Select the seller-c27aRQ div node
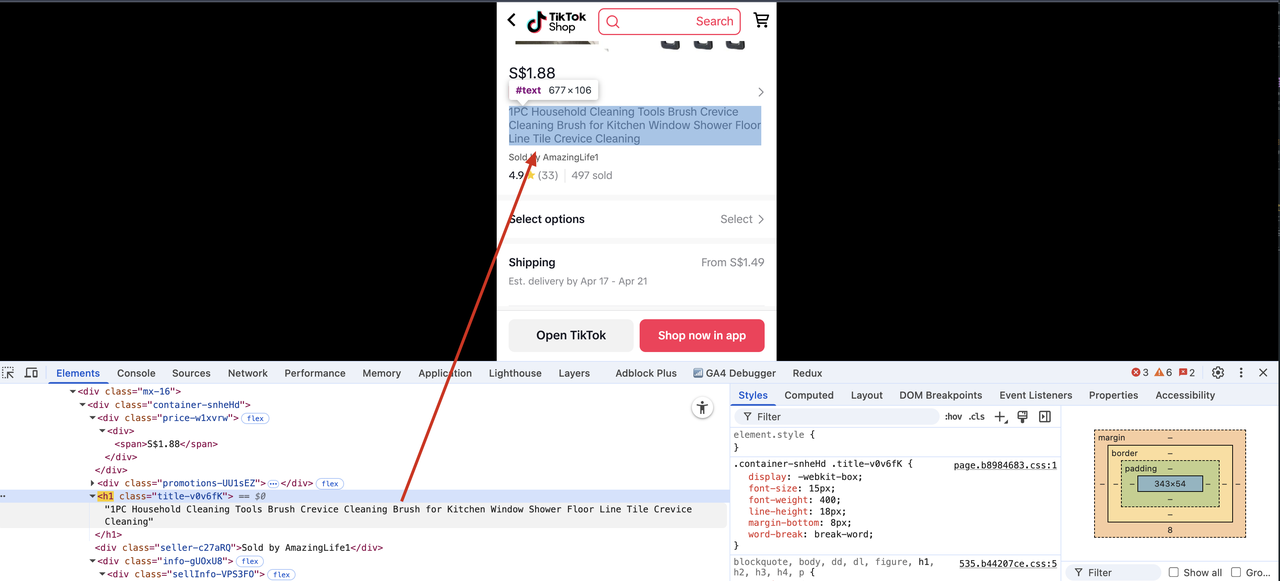The width and height of the screenshot is (1280, 581). click(x=239, y=548)
